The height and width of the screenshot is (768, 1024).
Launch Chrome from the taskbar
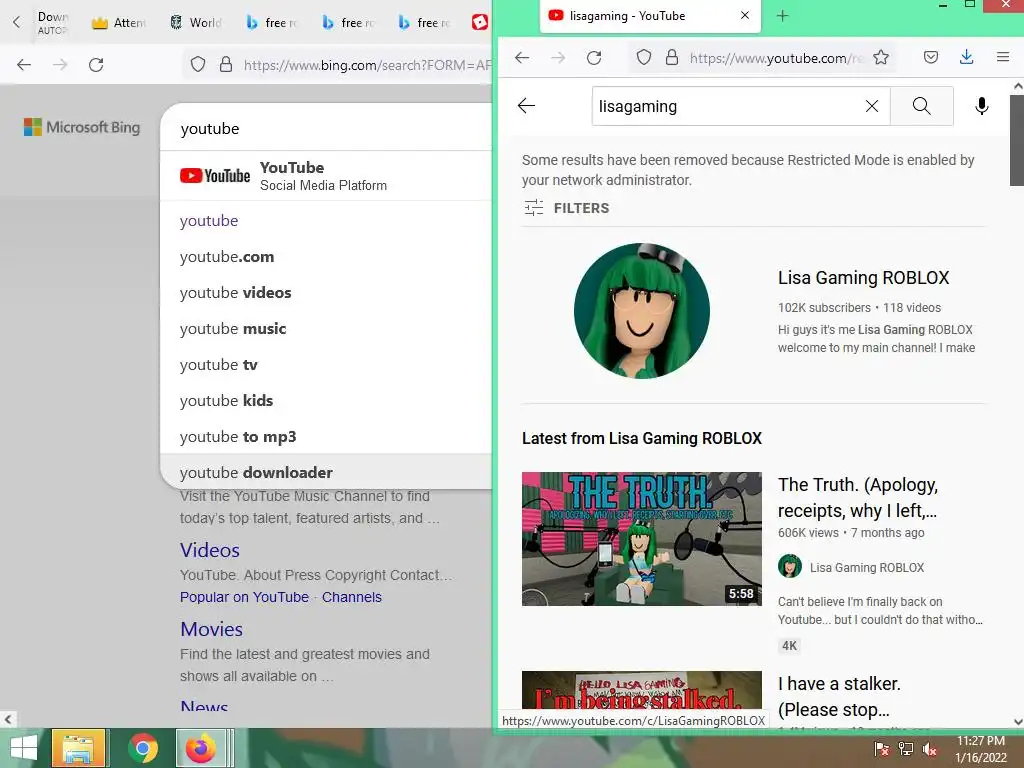click(143, 748)
